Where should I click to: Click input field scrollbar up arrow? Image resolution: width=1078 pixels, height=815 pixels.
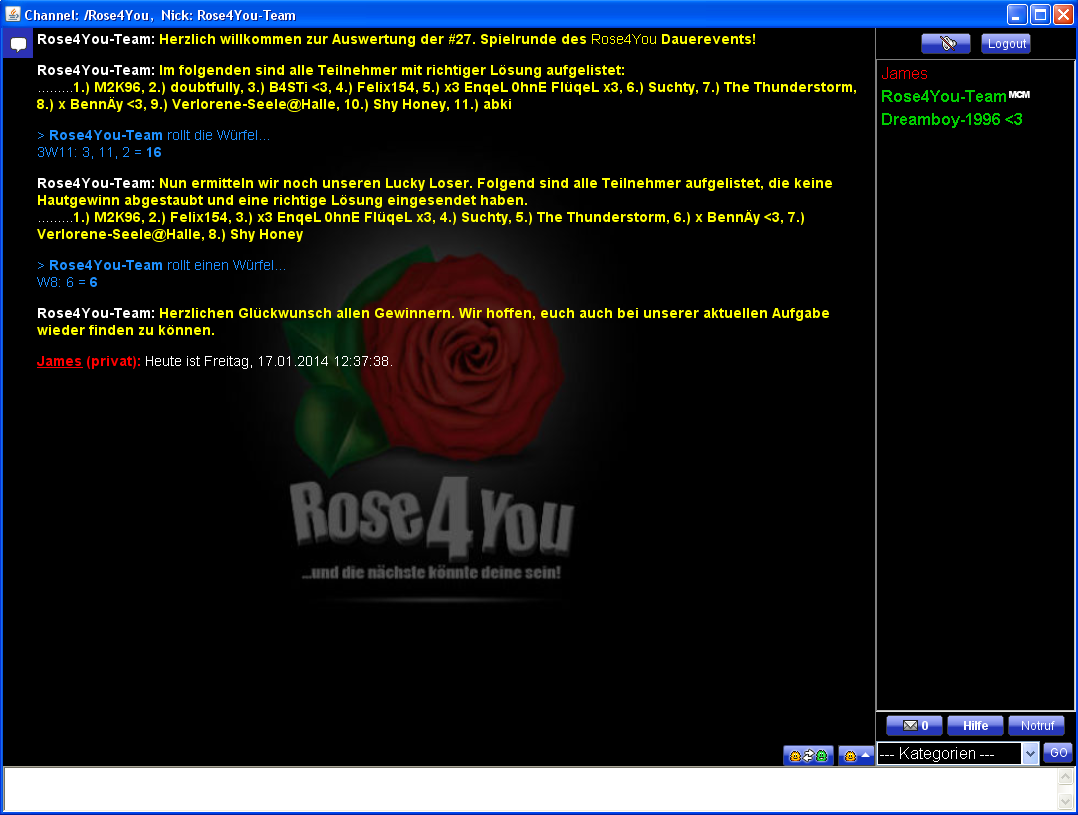pos(1066,776)
